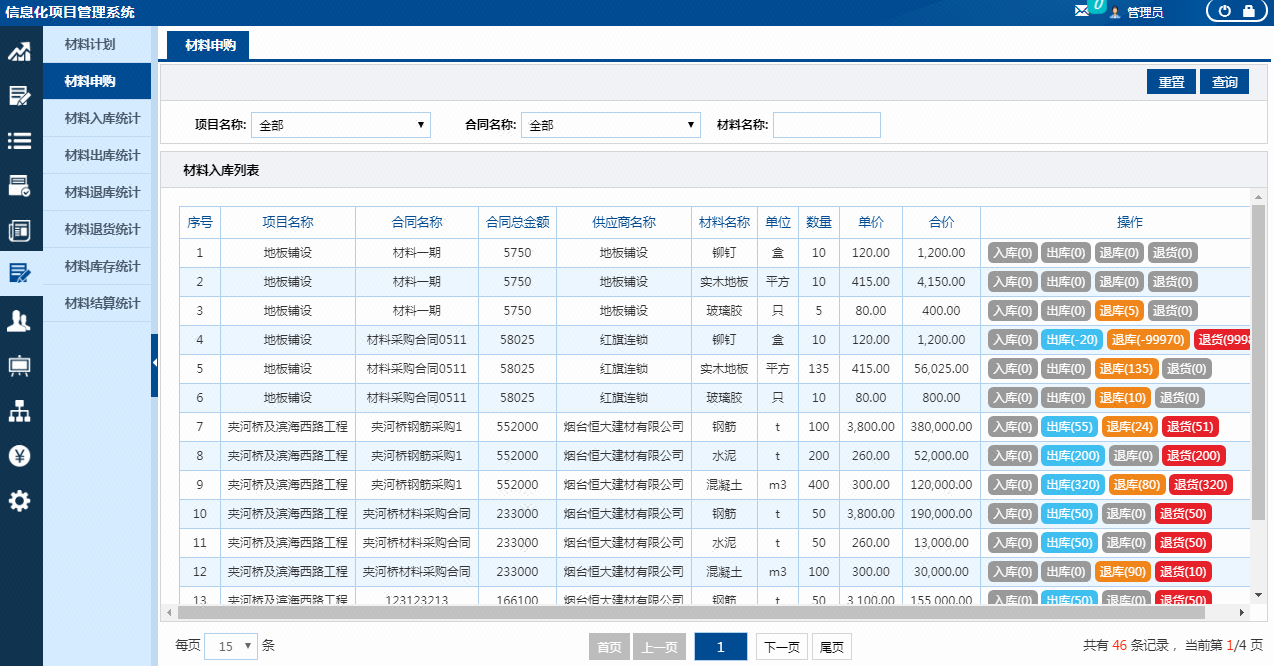Click the 查询 query button
Image resolution: width=1274 pixels, height=666 pixels.
[1223, 81]
